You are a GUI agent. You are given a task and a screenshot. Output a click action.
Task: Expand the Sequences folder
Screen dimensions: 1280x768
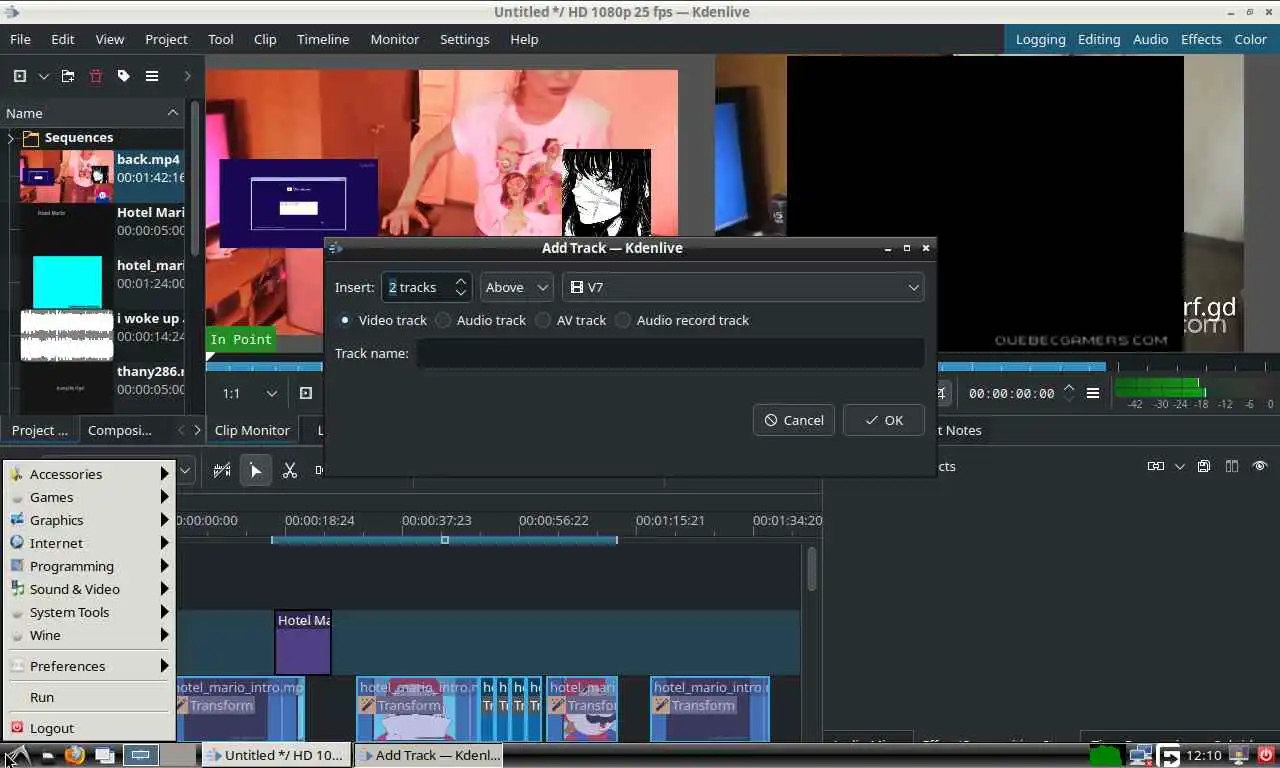pyautogui.click(x=11, y=138)
